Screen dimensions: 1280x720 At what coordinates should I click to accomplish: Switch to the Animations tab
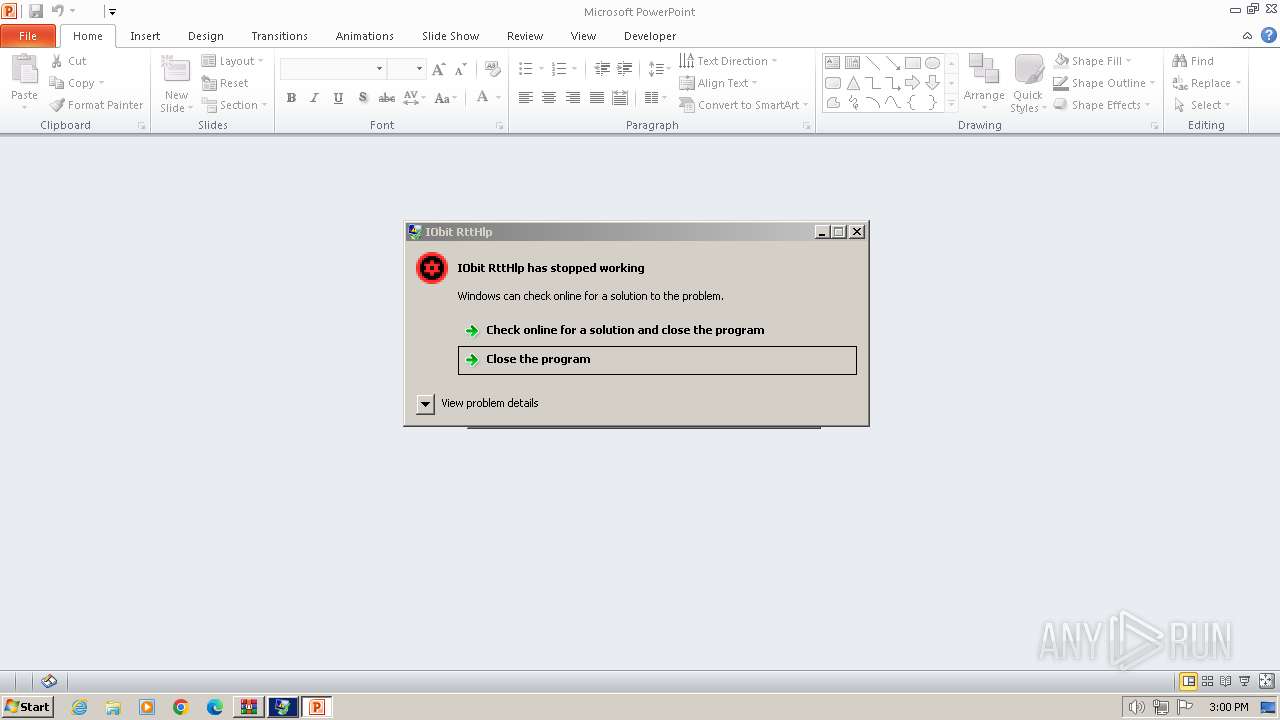coord(364,36)
